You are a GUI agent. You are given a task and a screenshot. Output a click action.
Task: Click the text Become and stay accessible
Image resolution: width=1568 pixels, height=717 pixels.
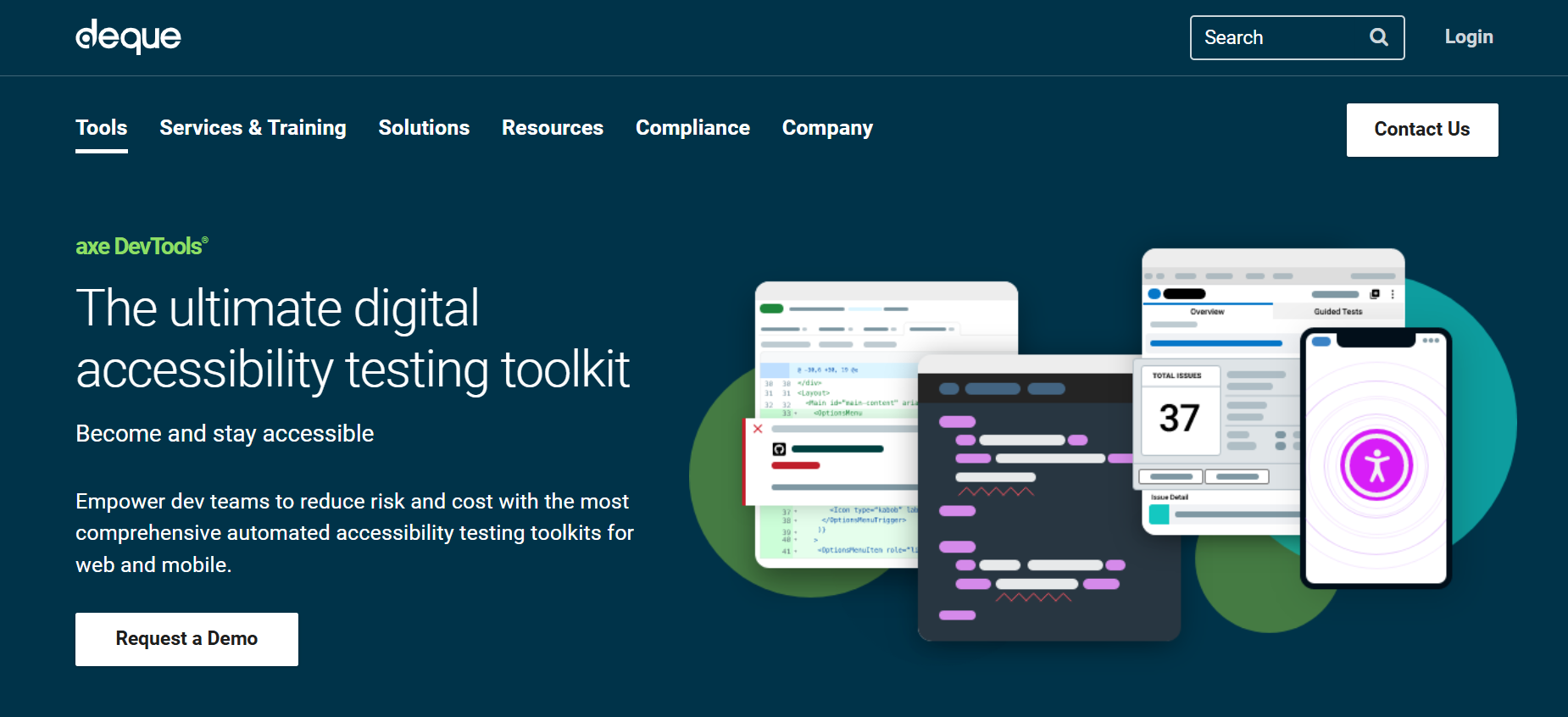tap(225, 434)
